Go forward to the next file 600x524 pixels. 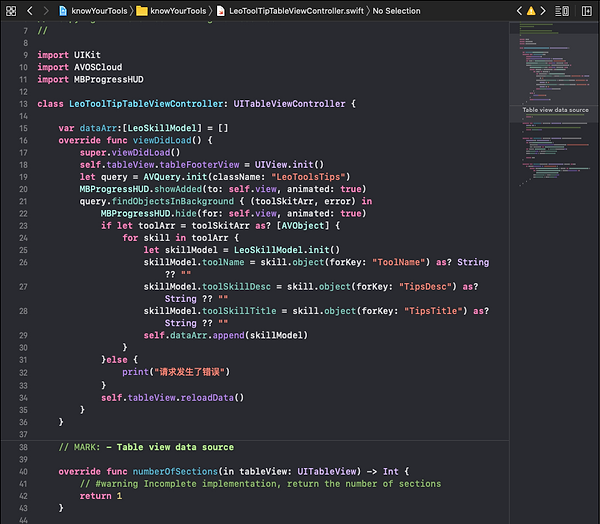(x=46, y=11)
